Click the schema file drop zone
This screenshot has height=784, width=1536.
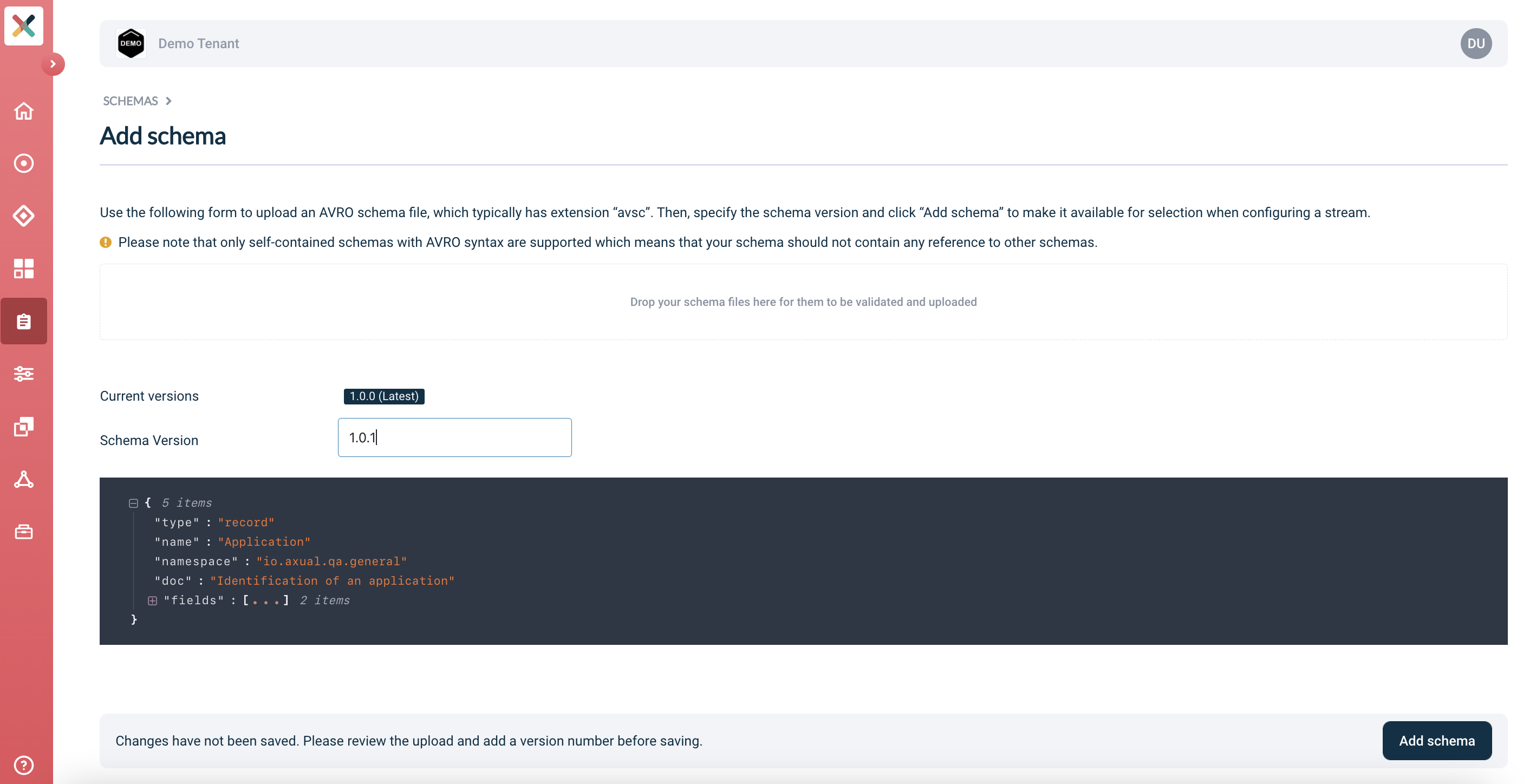(803, 302)
